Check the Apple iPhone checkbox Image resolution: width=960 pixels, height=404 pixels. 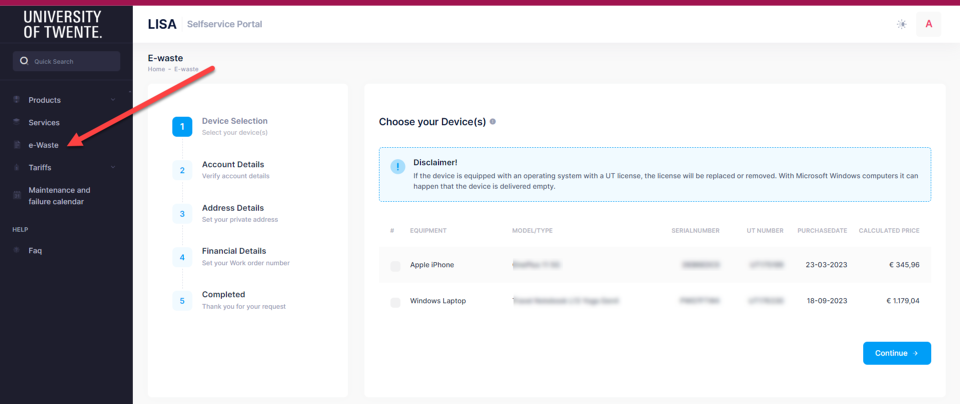click(x=396, y=266)
